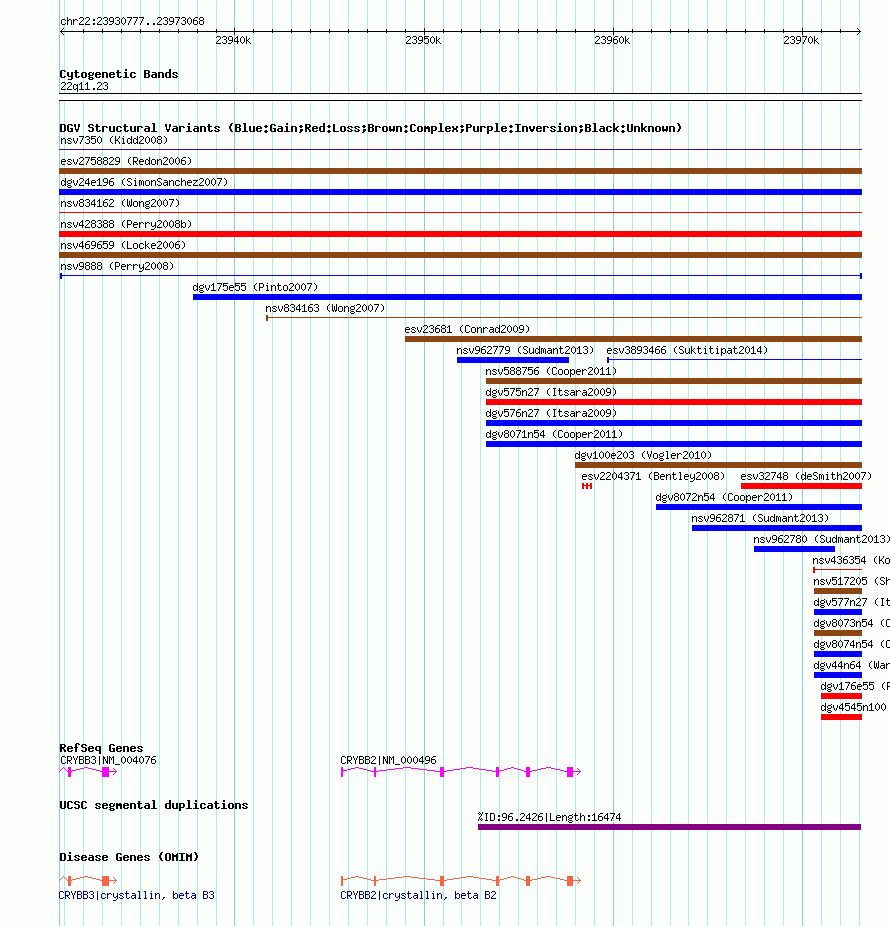Open variant nsv588756 (Cooper2011) label
Viewport: 890px width, 926px height.
[551, 371]
